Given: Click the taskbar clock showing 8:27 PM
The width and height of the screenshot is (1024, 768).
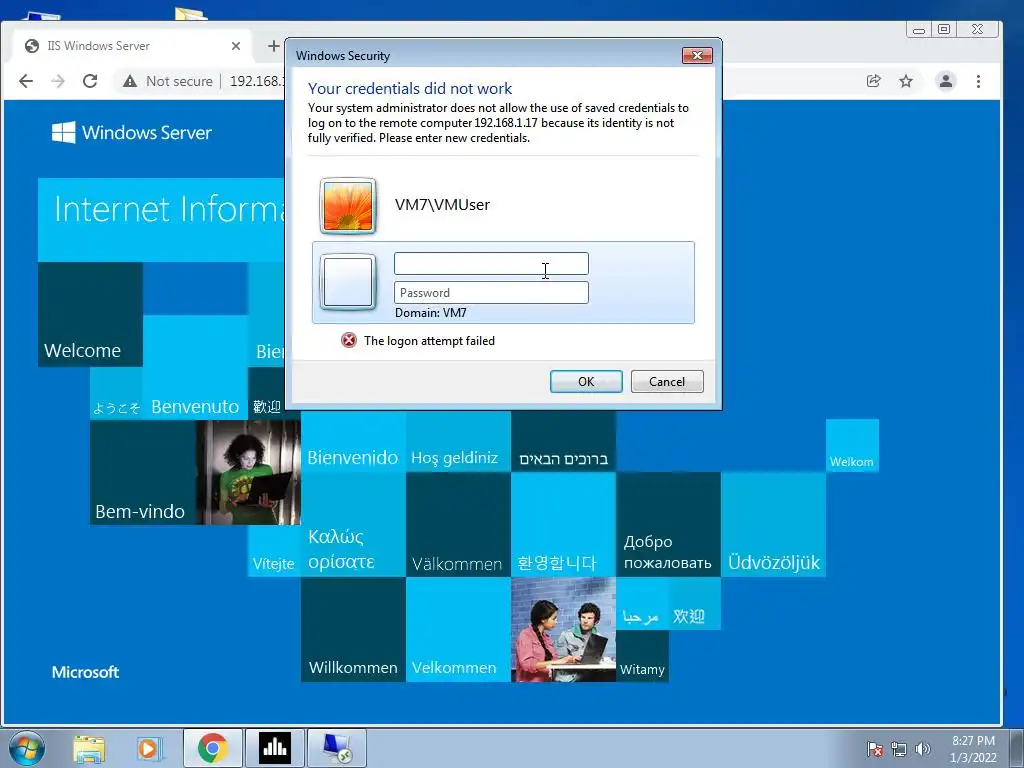Looking at the screenshot, I should 973,749.
